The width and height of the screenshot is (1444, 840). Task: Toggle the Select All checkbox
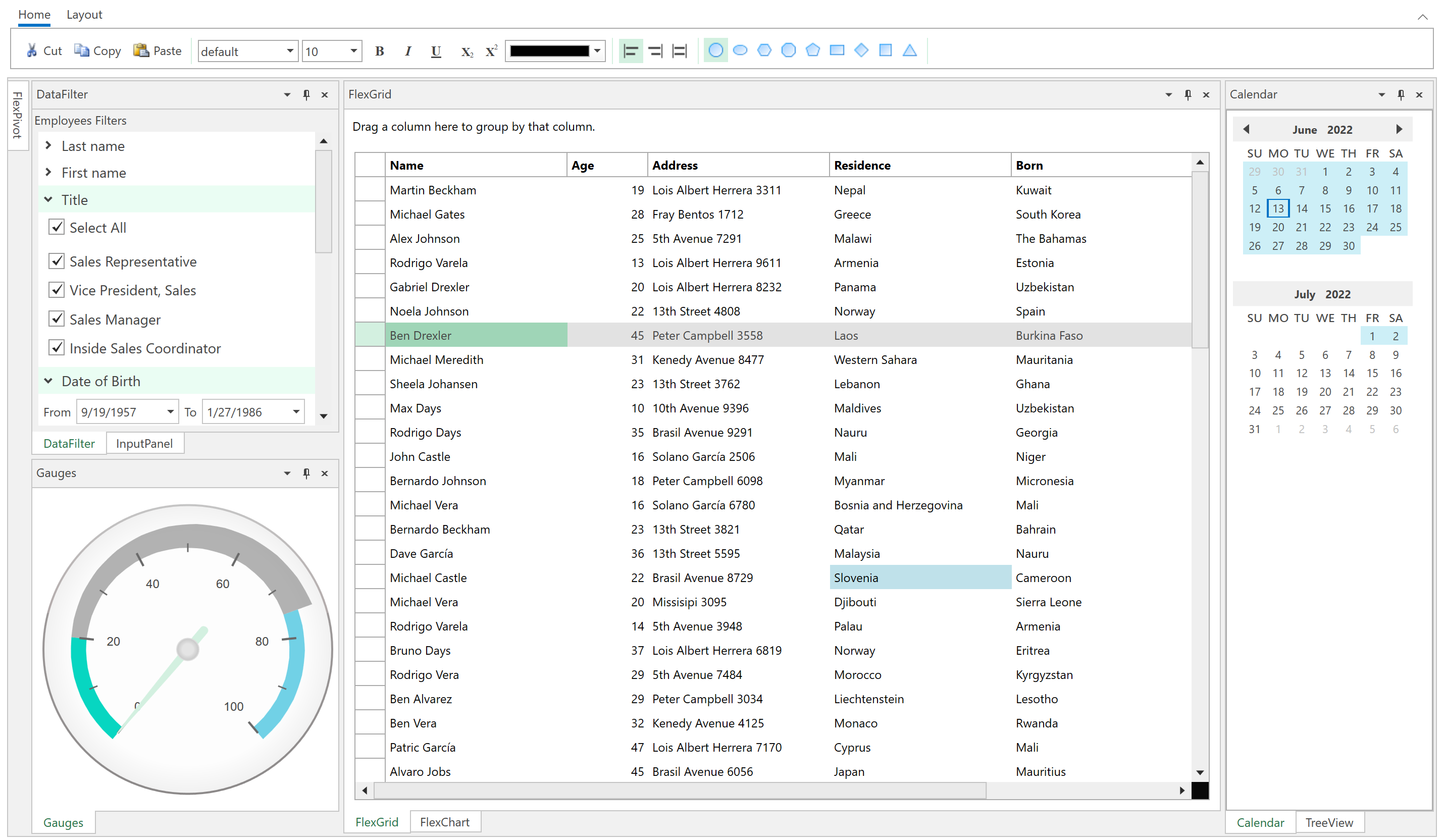[56, 228]
